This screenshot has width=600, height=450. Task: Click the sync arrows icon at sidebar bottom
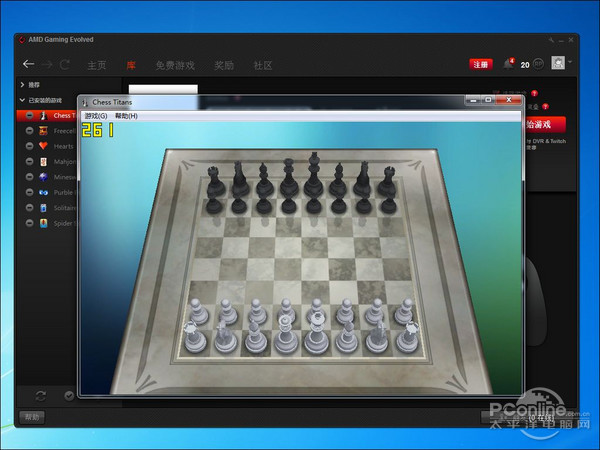tap(41, 396)
